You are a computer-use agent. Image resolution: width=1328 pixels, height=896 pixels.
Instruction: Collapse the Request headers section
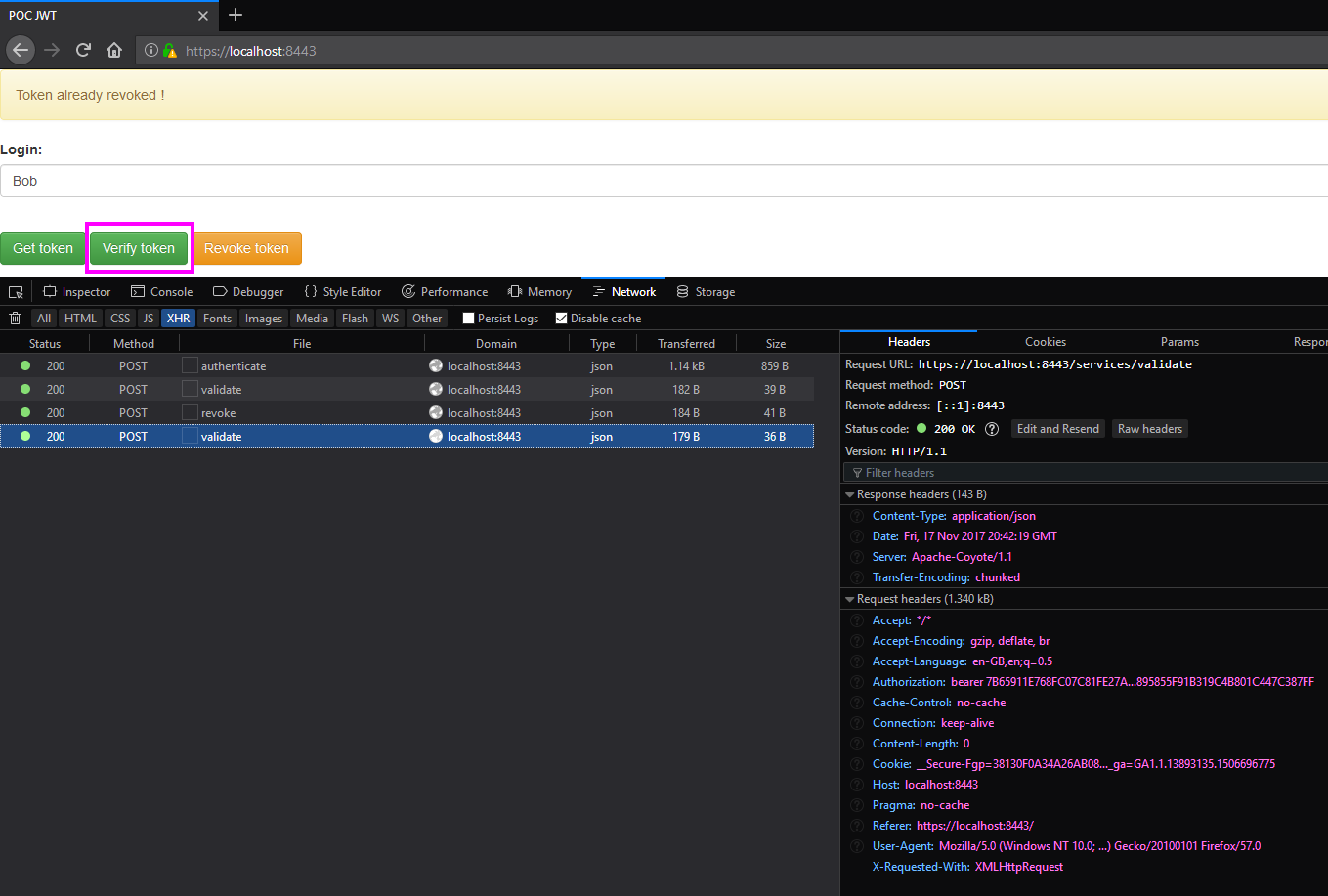[850, 599]
